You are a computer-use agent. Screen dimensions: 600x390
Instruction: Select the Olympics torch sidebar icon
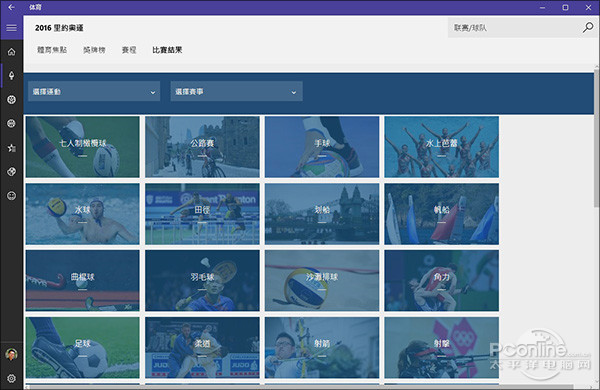pos(11,75)
